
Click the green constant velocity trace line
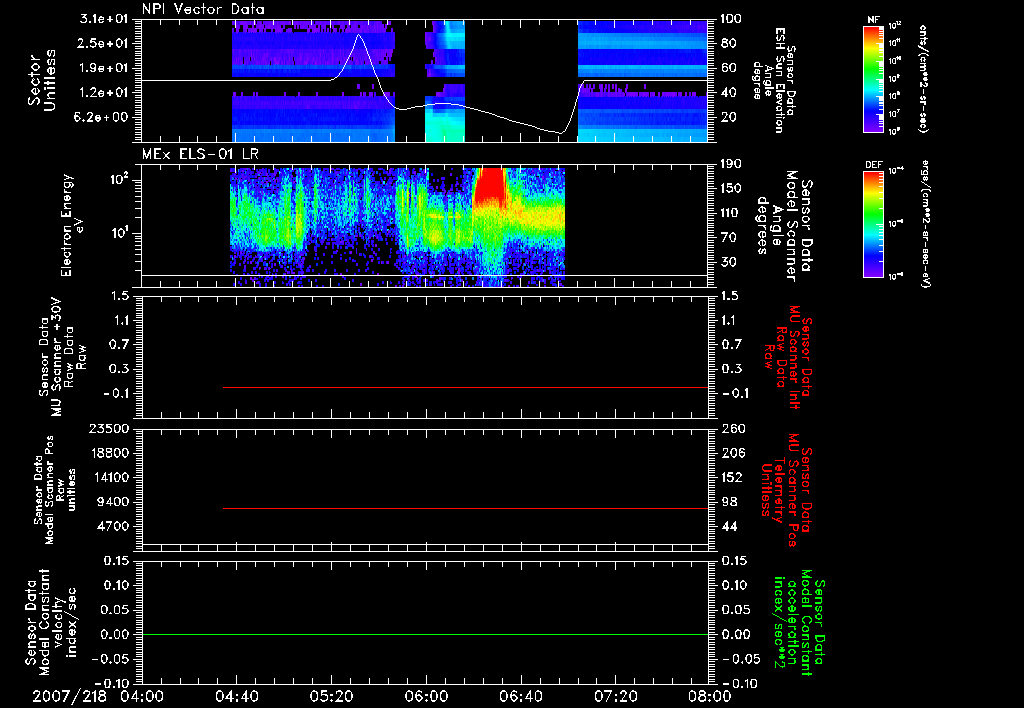(425, 634)
